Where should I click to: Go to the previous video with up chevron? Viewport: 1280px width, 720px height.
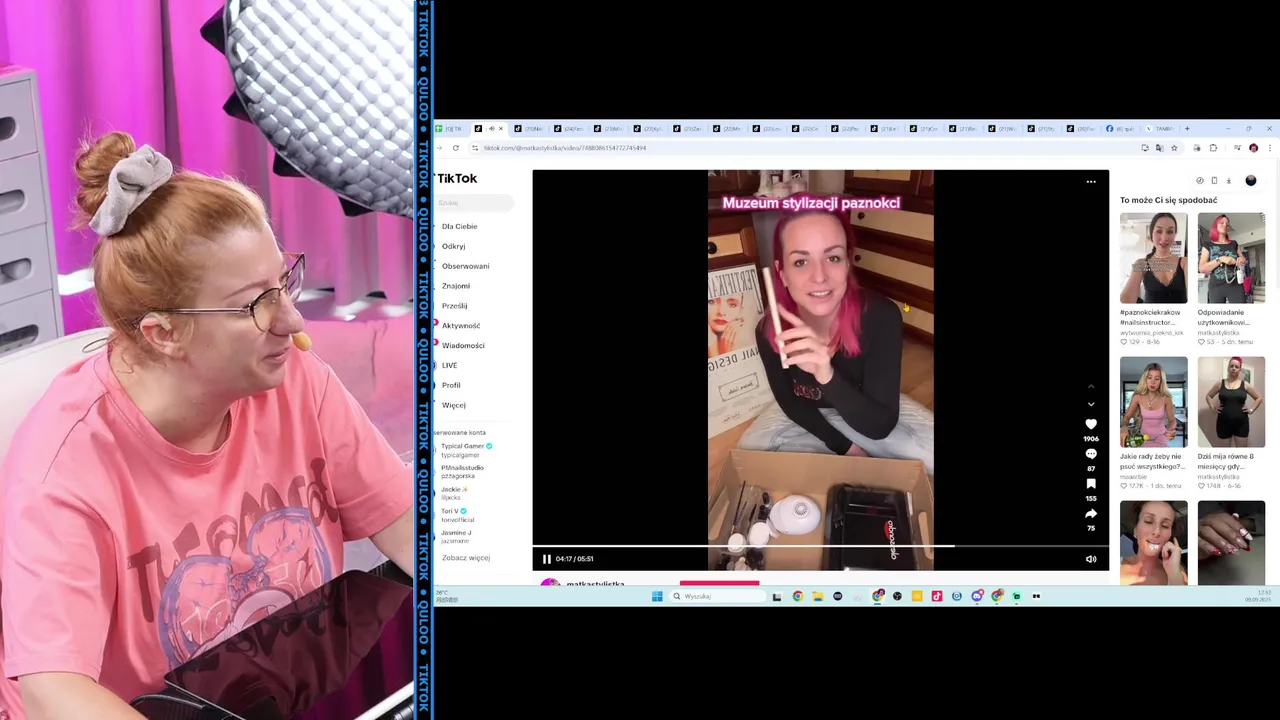click(1091, 387)
